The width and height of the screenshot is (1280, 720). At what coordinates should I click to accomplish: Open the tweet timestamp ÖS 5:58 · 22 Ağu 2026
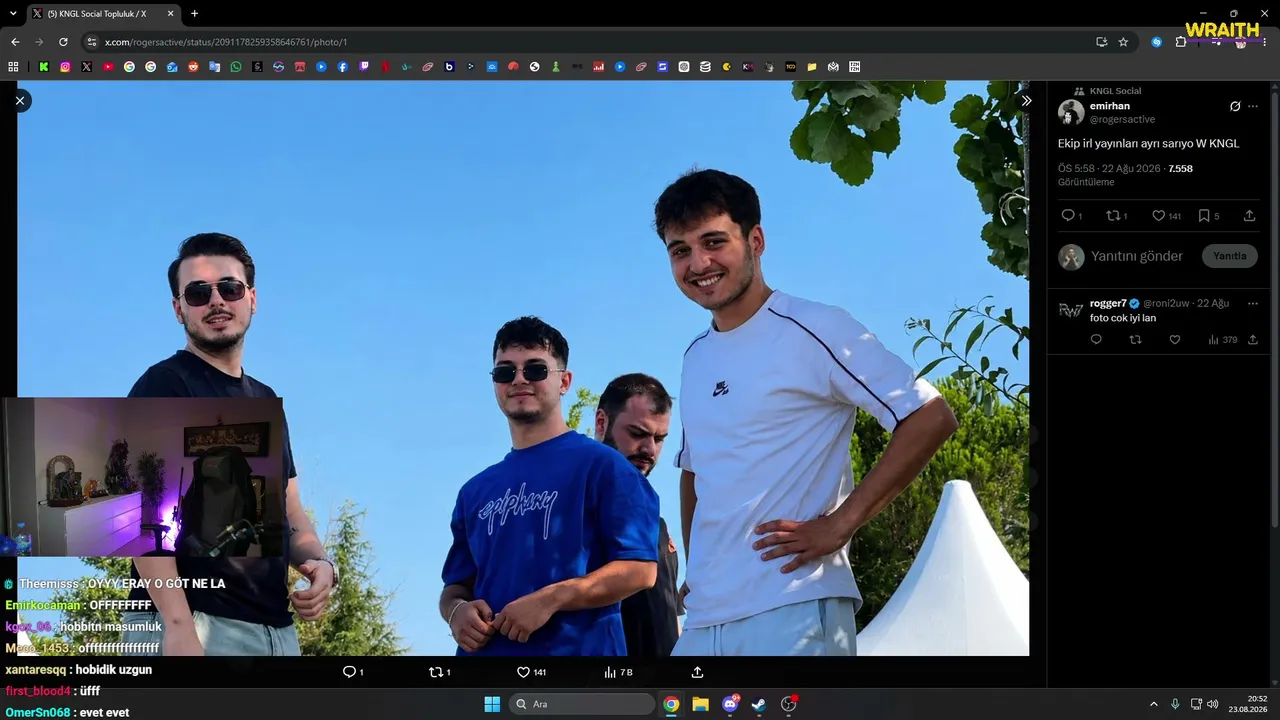(1109, 168)
